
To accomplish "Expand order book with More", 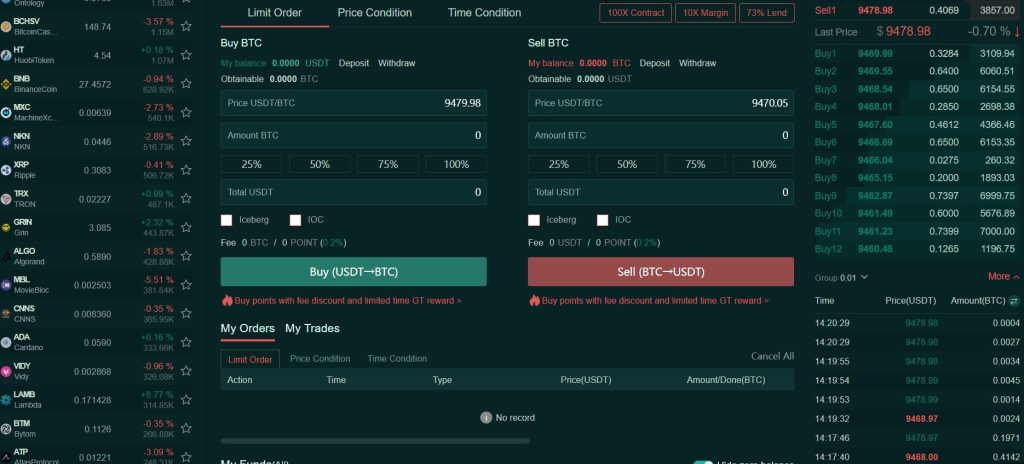I will (x=1003, y=276).
